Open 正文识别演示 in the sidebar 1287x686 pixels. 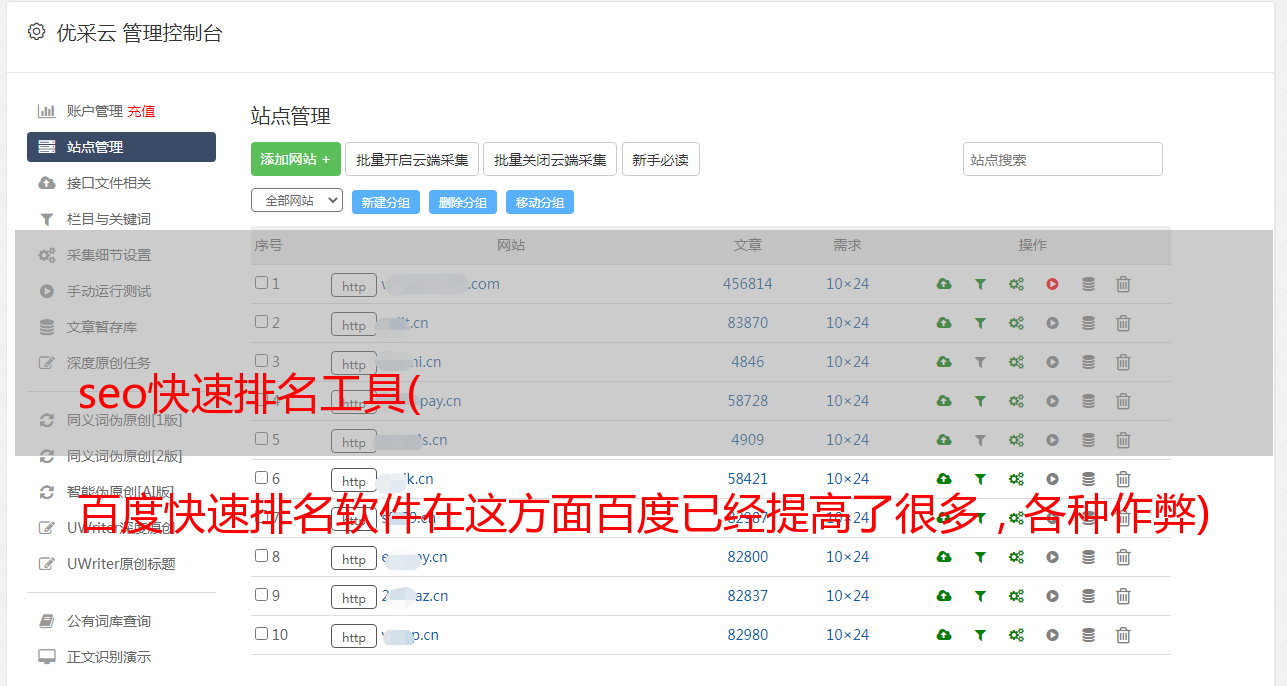tap(108, 657)
